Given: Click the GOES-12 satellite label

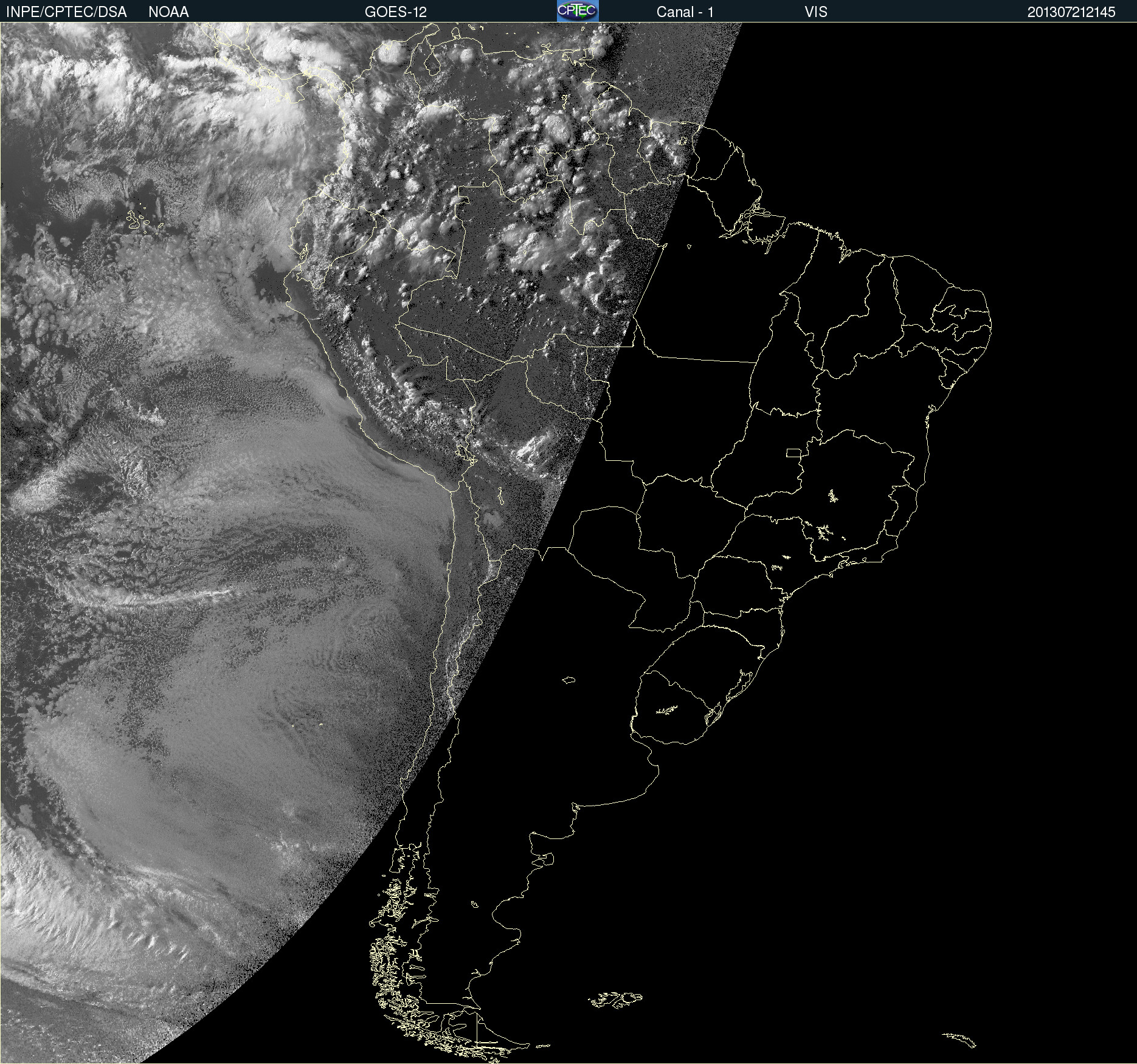Looking at the screenshot, I should coord(396,12).
